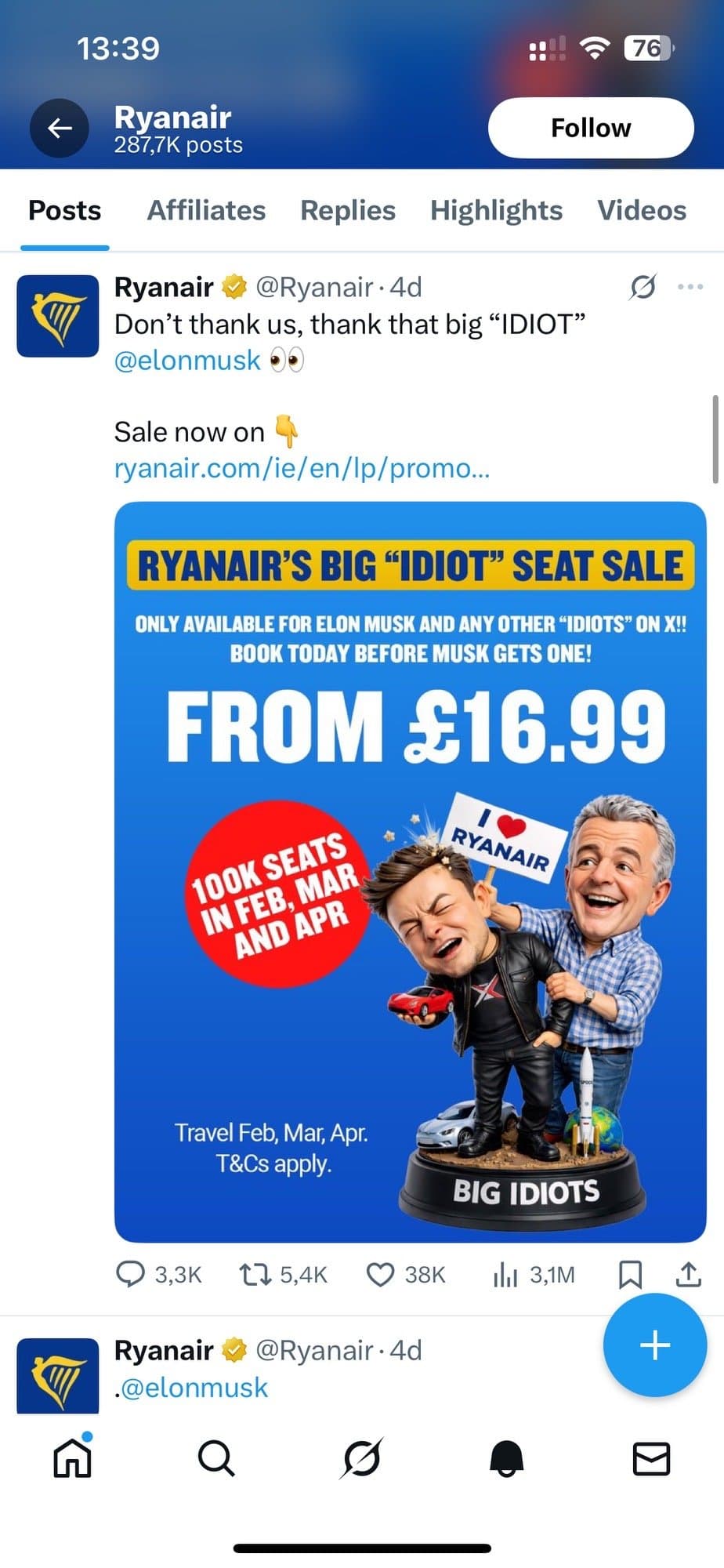This screenshot has height=1568, width=724.
Task: Reply to the seat sale post
Action: tap(130, 1275)
